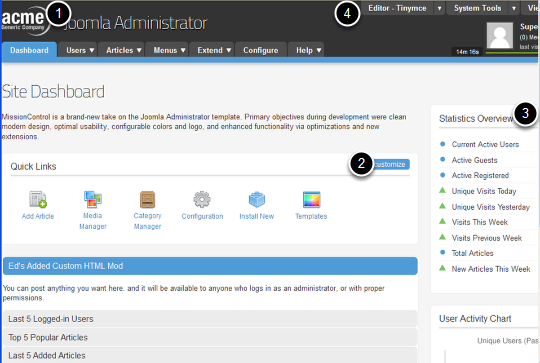This screenshot has height=363, width=540.
Task: Click the Quick Links heading
Action: point(33,166)
